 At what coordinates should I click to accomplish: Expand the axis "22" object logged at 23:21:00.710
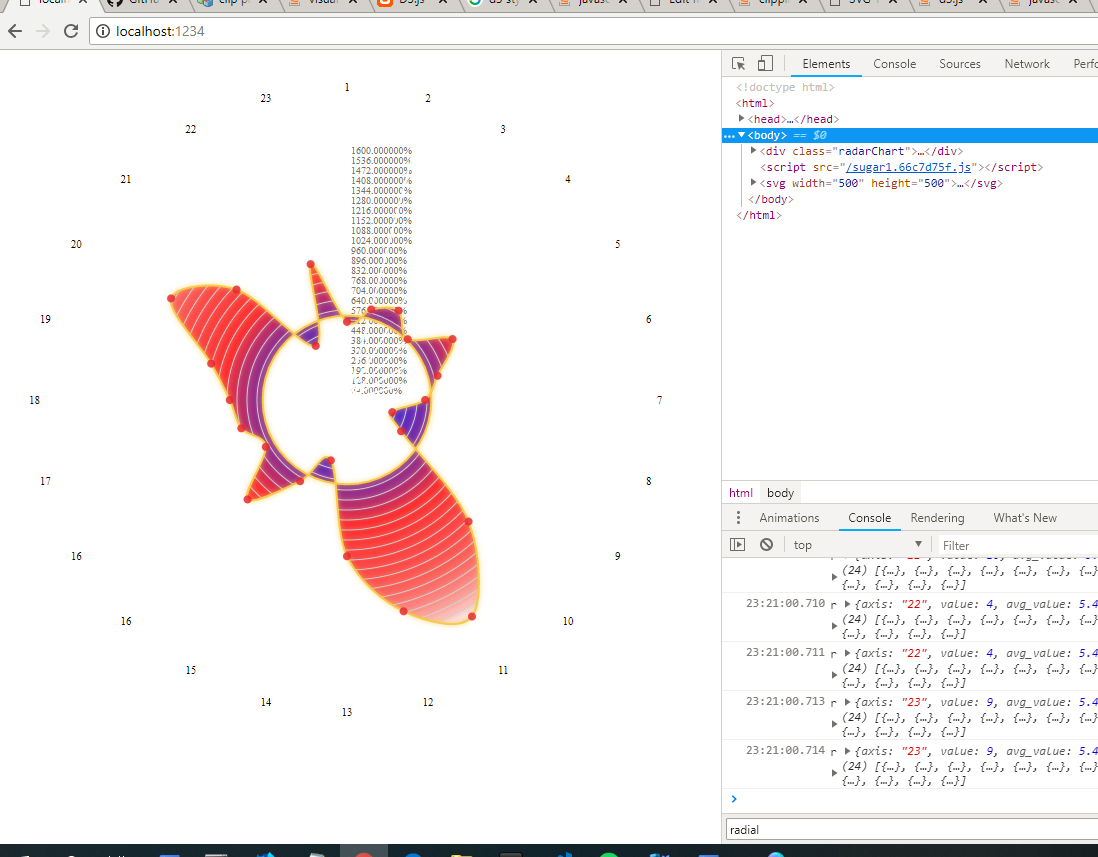click(847, 604)
